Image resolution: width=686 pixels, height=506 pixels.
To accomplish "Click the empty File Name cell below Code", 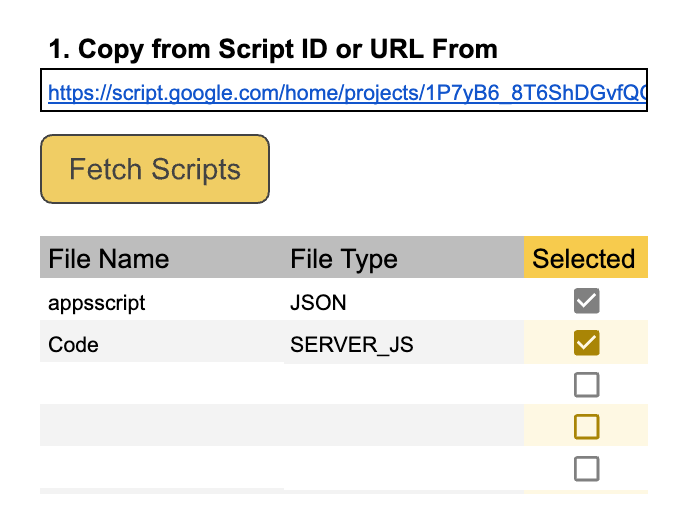I will coord(161,385).
